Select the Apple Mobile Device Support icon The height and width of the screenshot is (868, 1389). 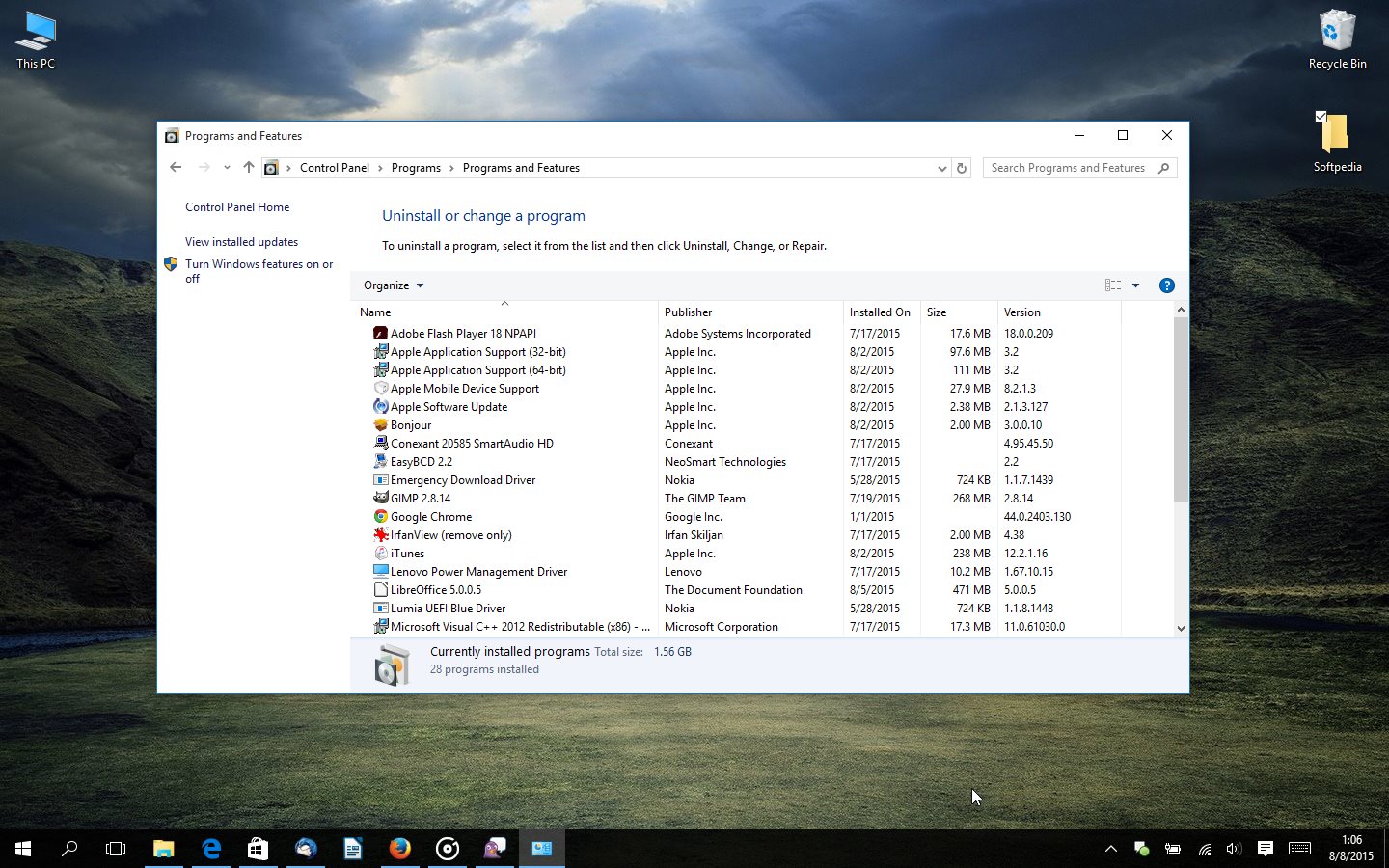pos(380,388)
